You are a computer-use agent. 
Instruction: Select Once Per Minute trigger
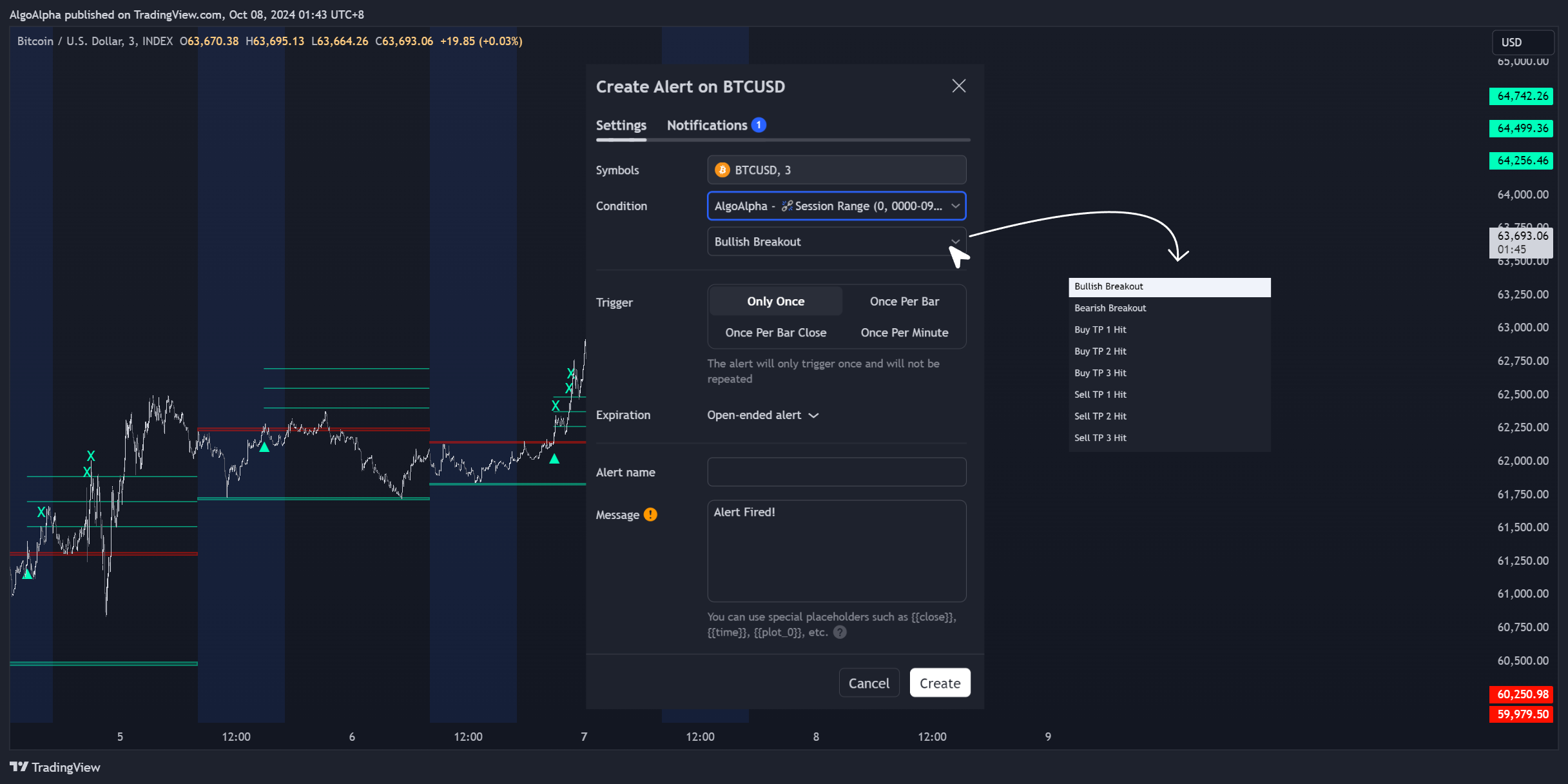pyautogui.click(x=904, y=333)
